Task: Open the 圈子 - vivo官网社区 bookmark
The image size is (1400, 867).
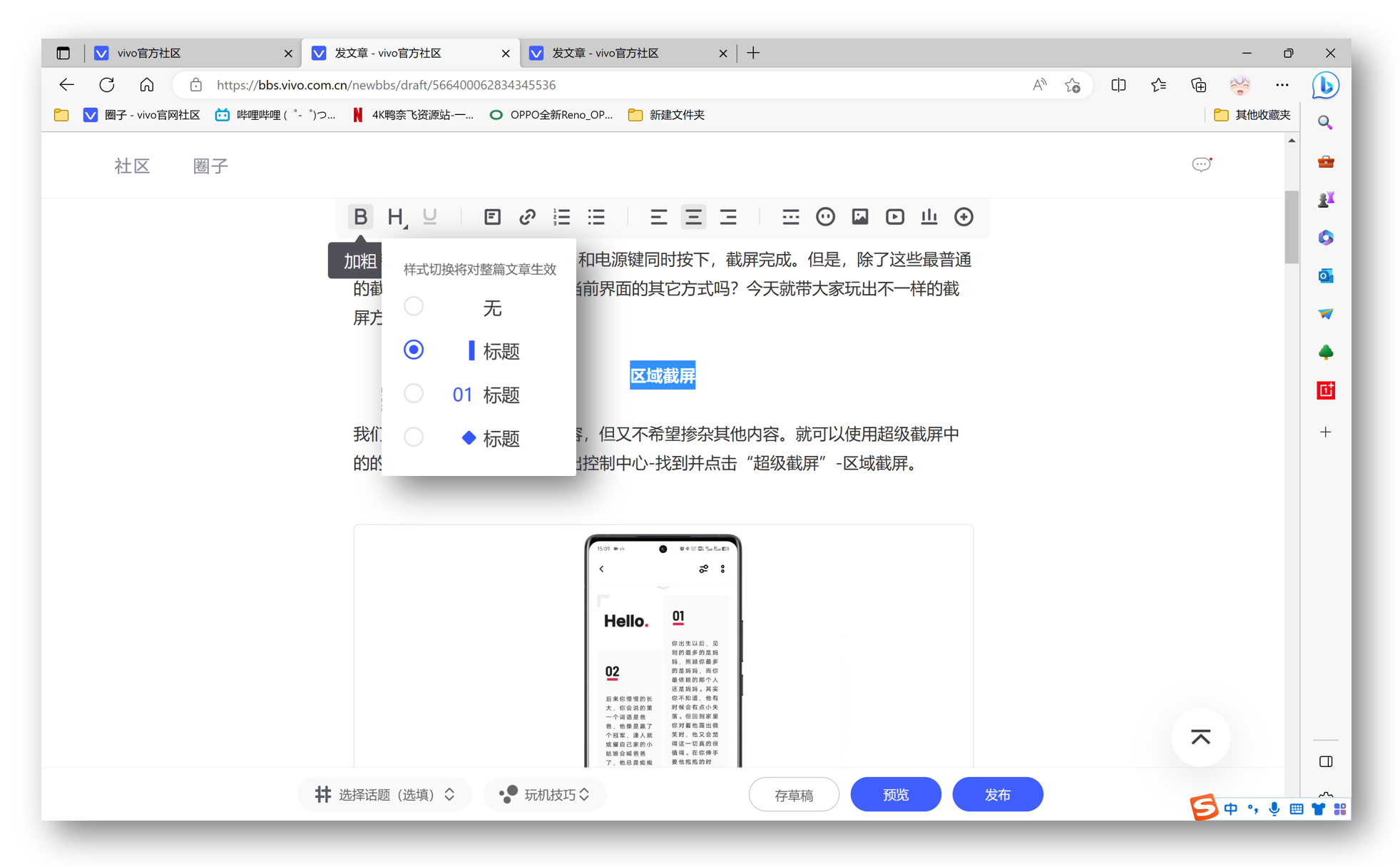Action: pyautogui.click(x=141, y=115)
